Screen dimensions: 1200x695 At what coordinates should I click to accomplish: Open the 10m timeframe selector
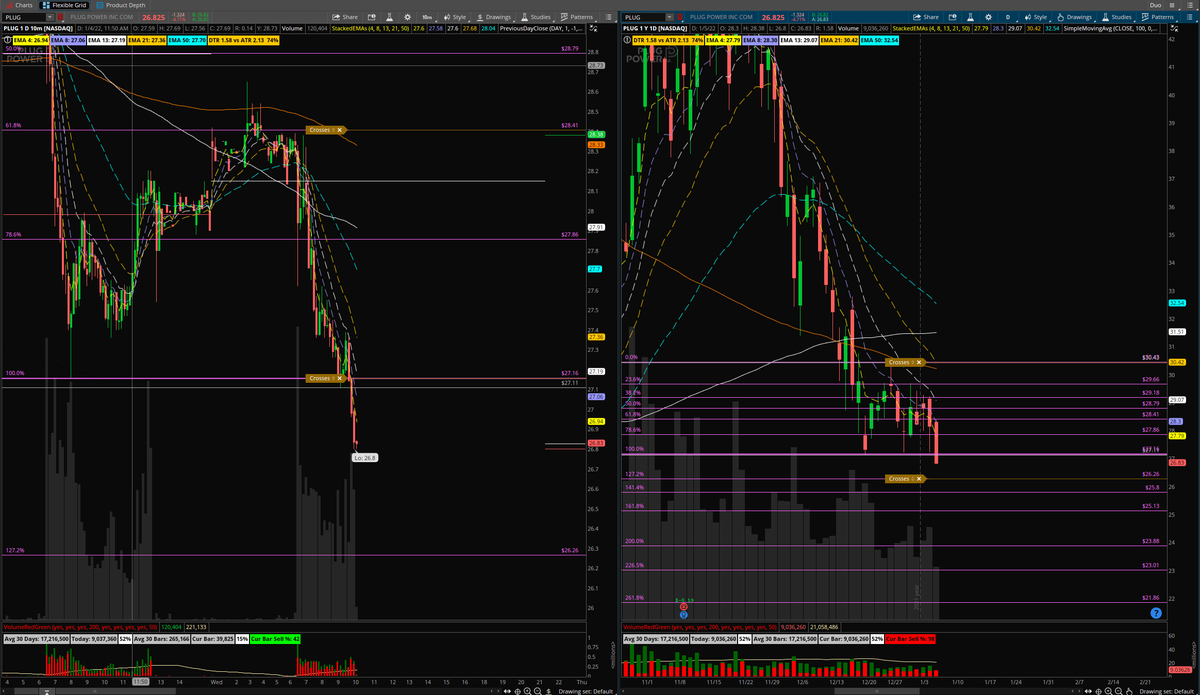pyautogui.click(x=427, y=17)
